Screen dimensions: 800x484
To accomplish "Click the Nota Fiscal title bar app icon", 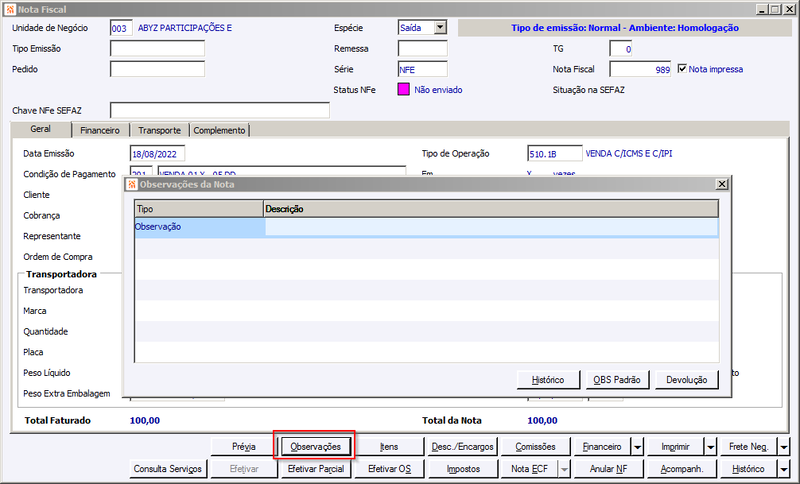I will click(10, 9).
